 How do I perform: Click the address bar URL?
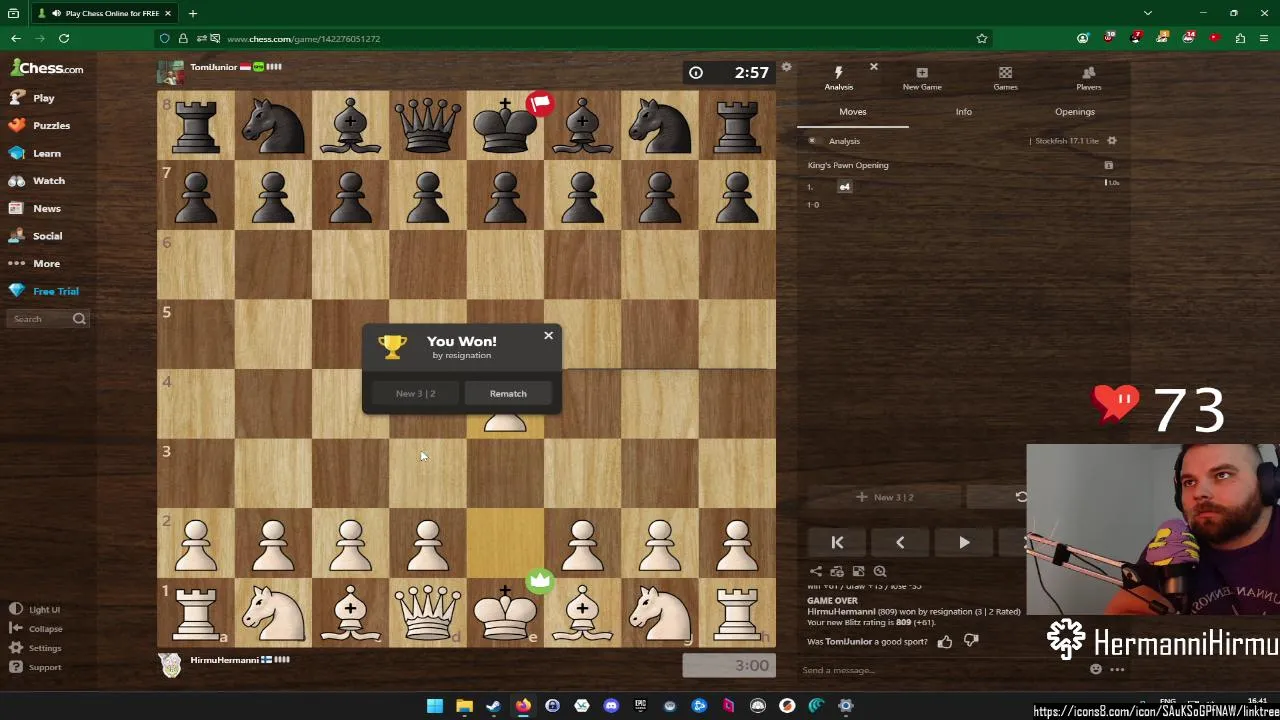(303, 39)
